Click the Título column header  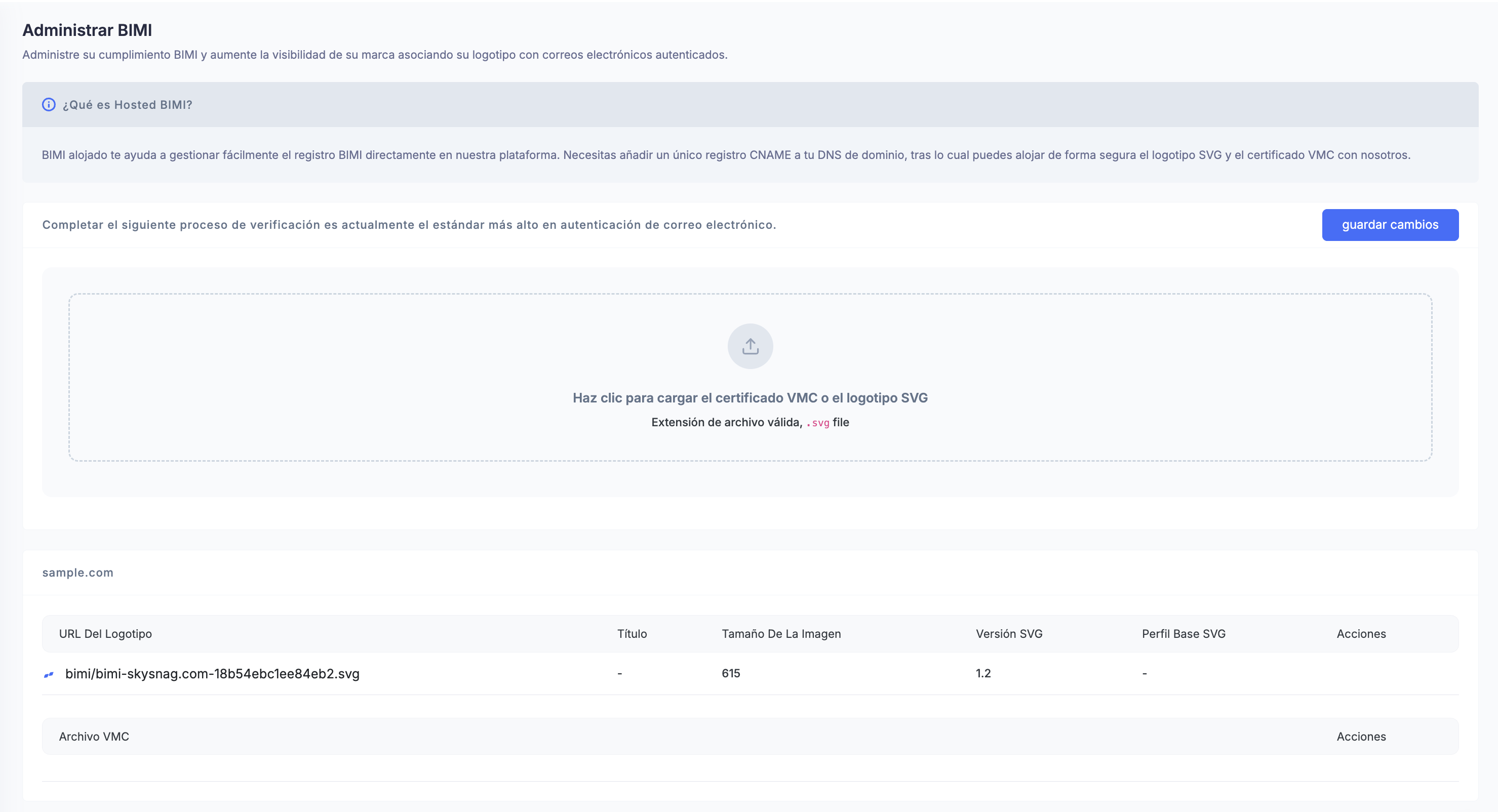coord(632,634)
